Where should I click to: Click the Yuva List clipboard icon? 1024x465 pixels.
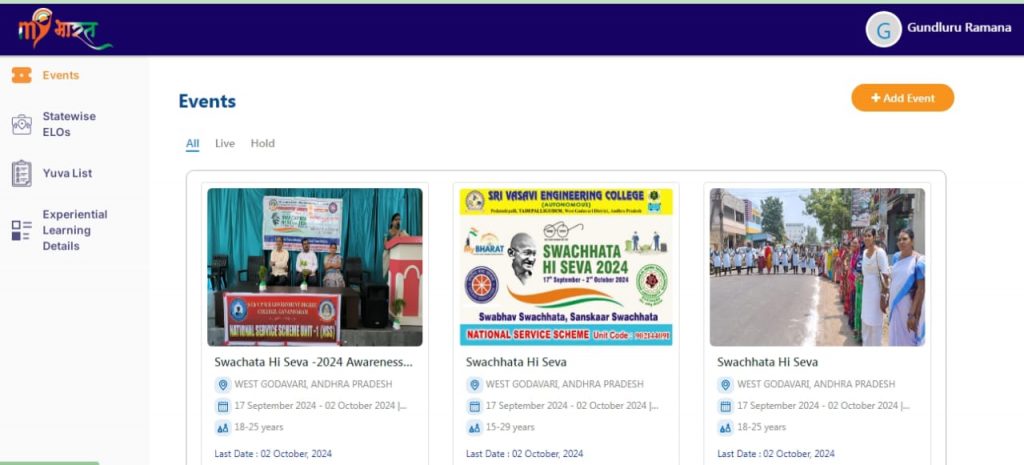(x=21, y=173)
